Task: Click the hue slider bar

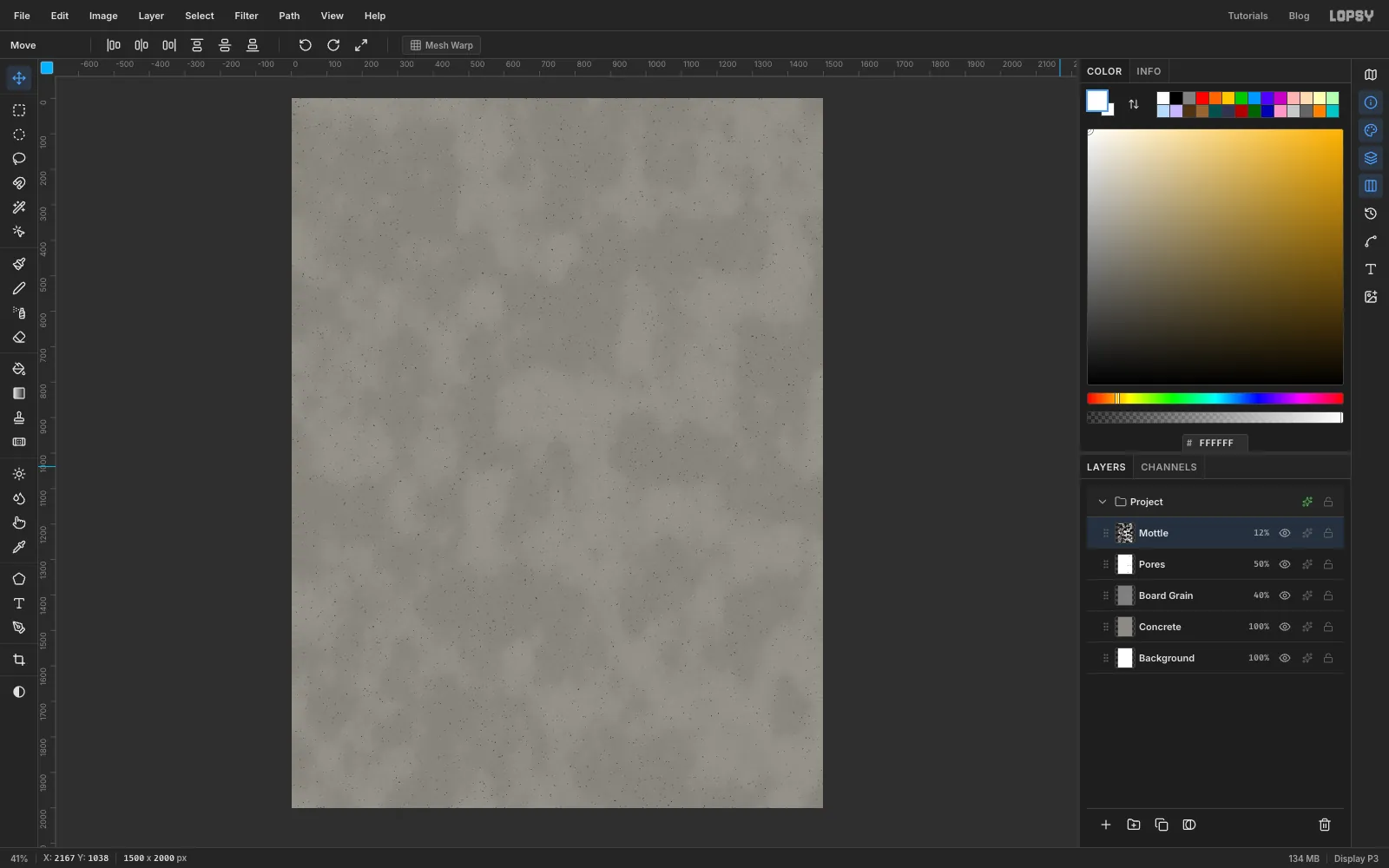Action: pos(1215,398)
